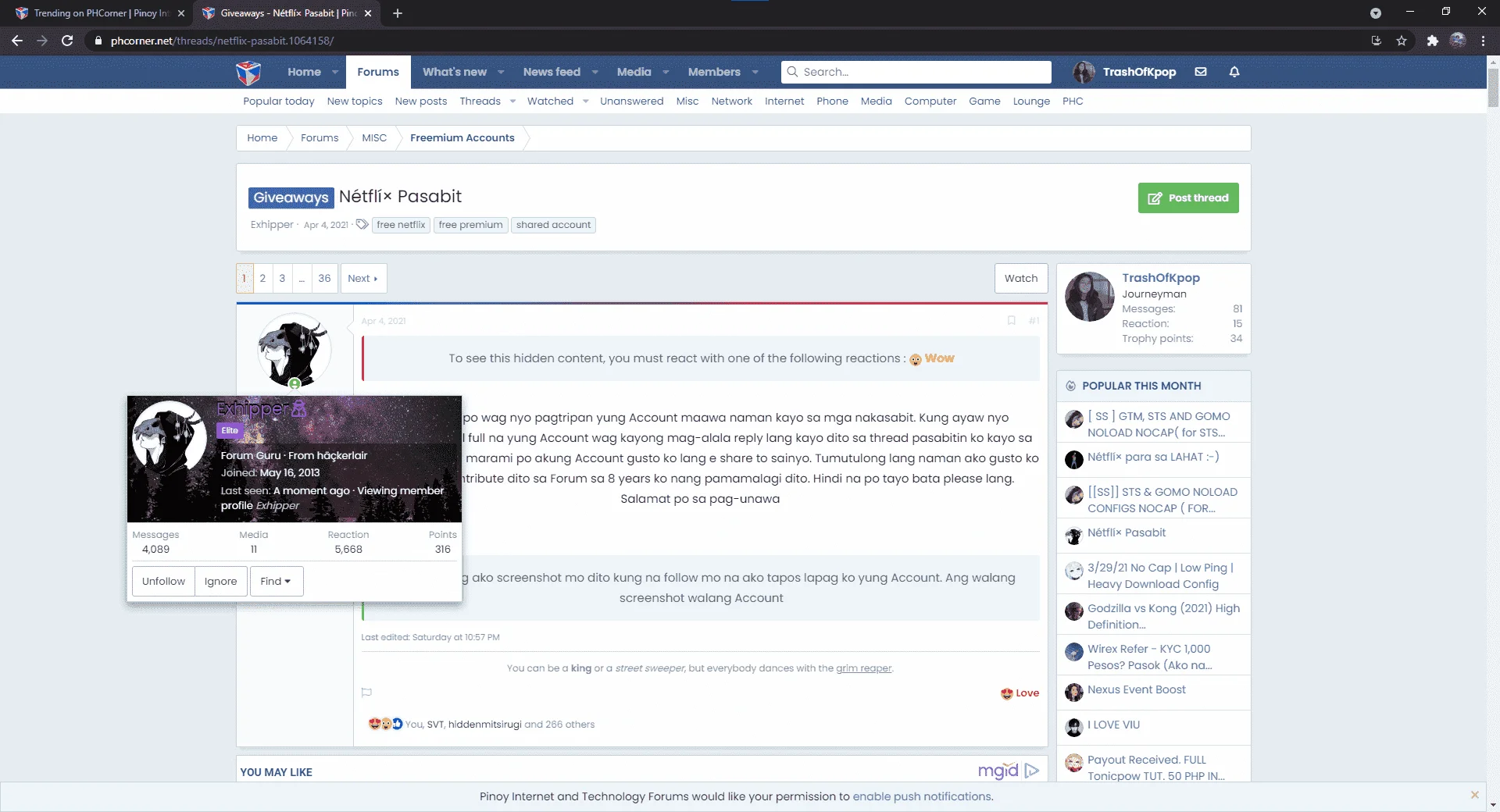Click the browser reload icon
This screenshot has height=812, width=1500.
[x=67, y=41]
